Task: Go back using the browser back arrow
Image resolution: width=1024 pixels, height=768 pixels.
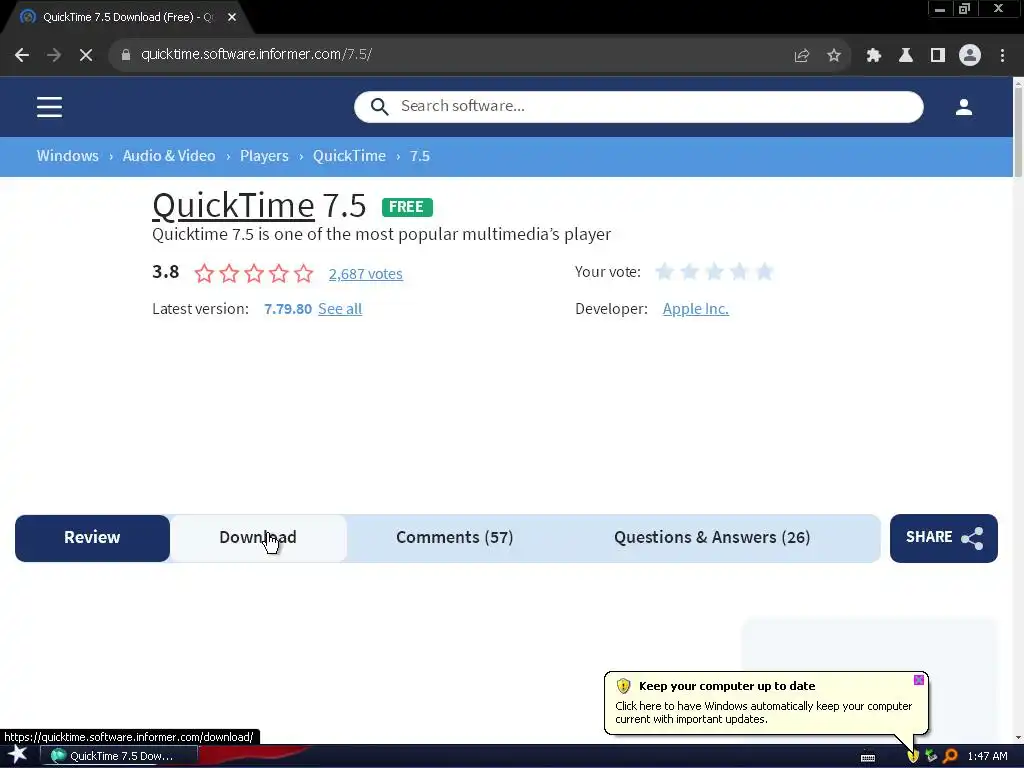Action: coord(22,55)
